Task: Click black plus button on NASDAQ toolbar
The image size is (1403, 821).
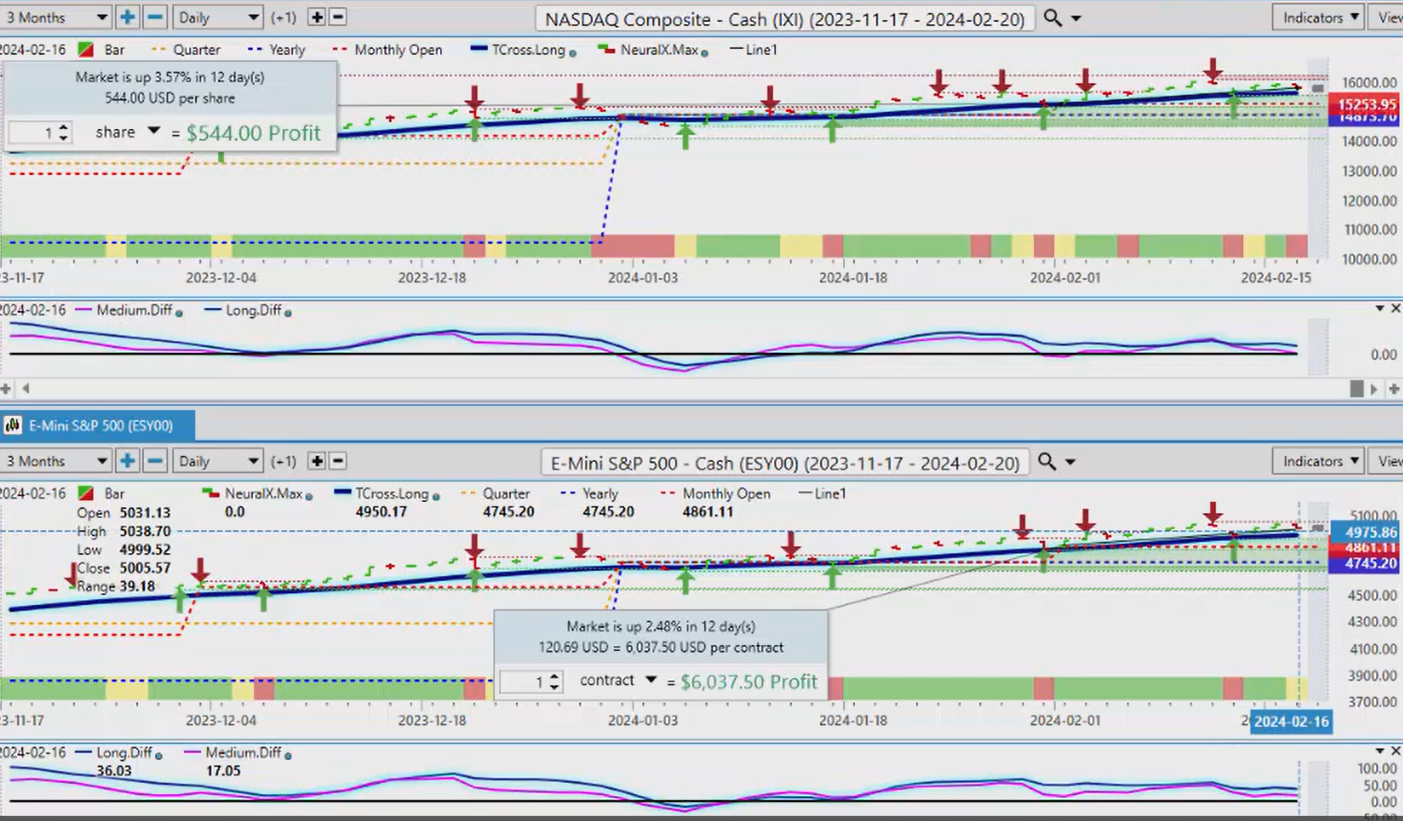Action: (317, 17)
